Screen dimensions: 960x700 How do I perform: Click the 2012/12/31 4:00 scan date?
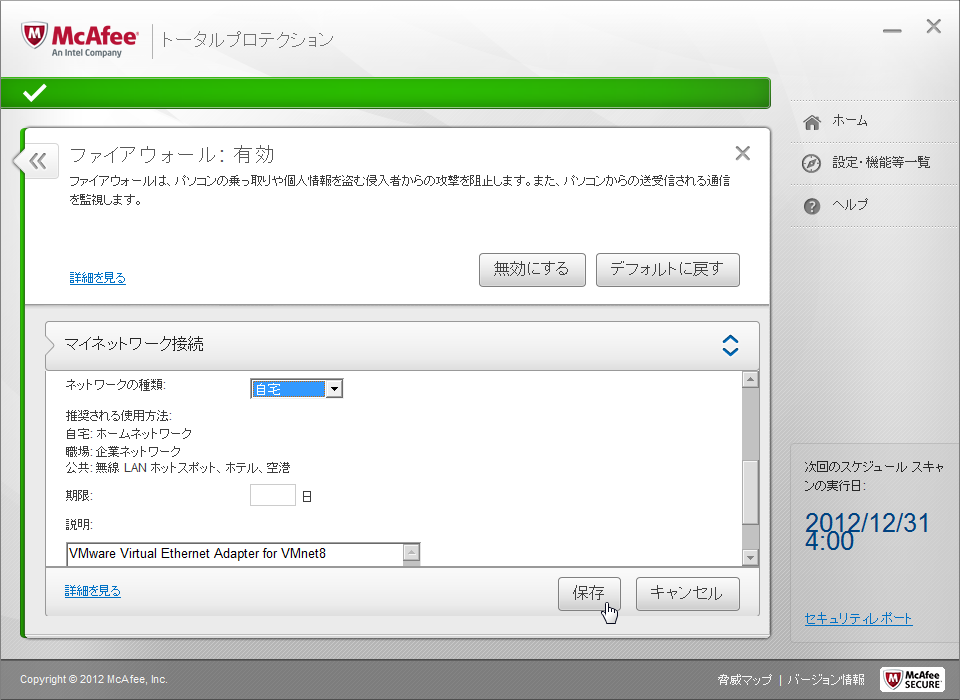click(867, 532)
